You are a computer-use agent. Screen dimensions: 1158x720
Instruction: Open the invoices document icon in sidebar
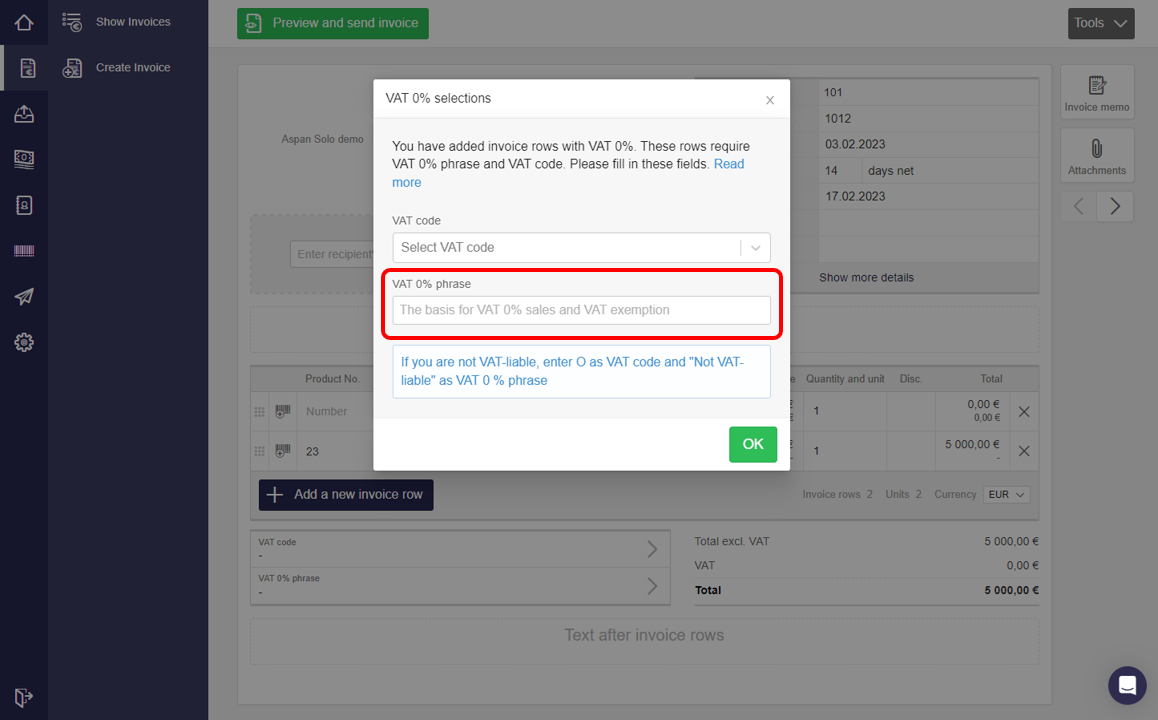27,68
